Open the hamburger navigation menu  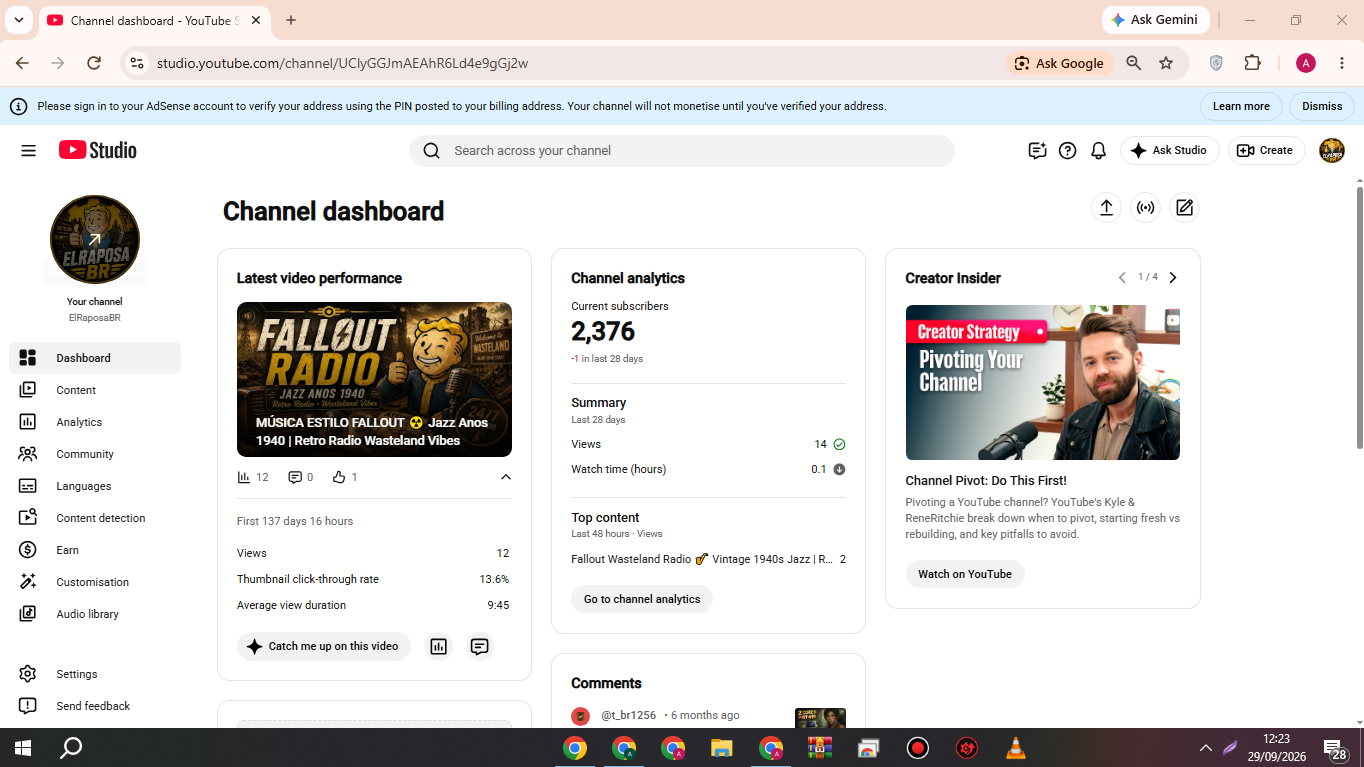pyautogui.click(x=28, y=151)
